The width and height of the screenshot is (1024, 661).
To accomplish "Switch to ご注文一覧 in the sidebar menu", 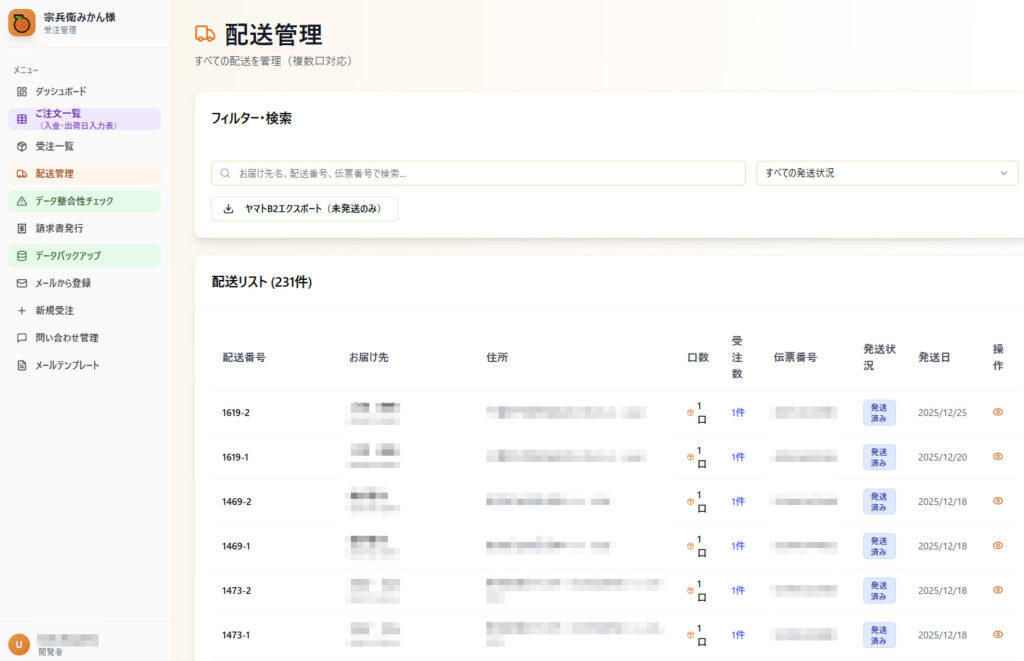I will (x=20, y=119).
